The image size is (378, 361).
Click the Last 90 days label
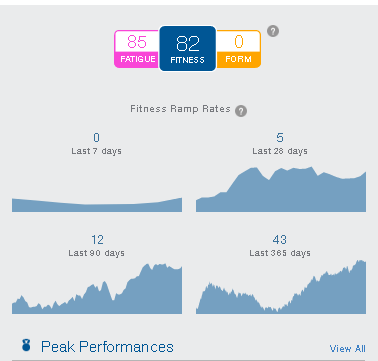(97, 253)
